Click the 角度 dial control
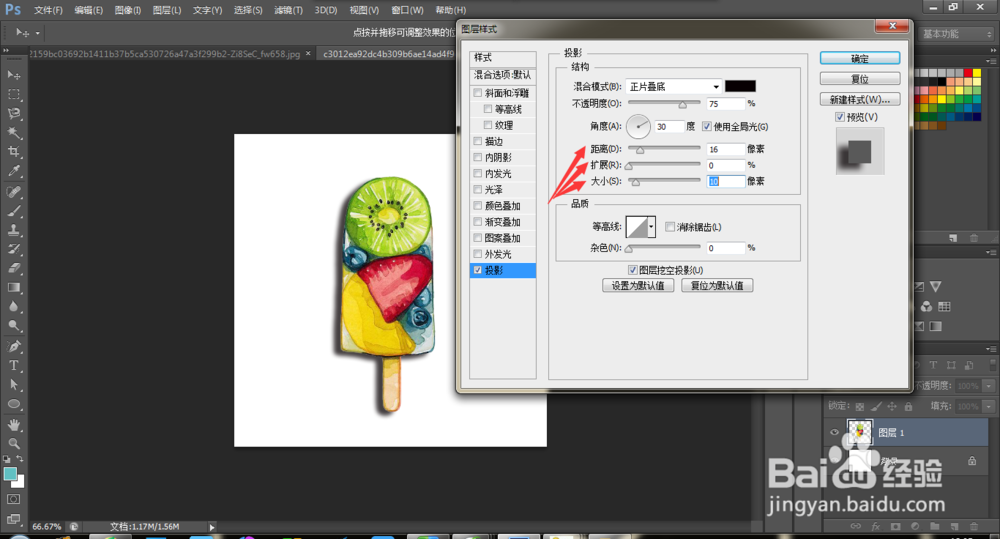The image size is (1000, 539). (638, 126)
